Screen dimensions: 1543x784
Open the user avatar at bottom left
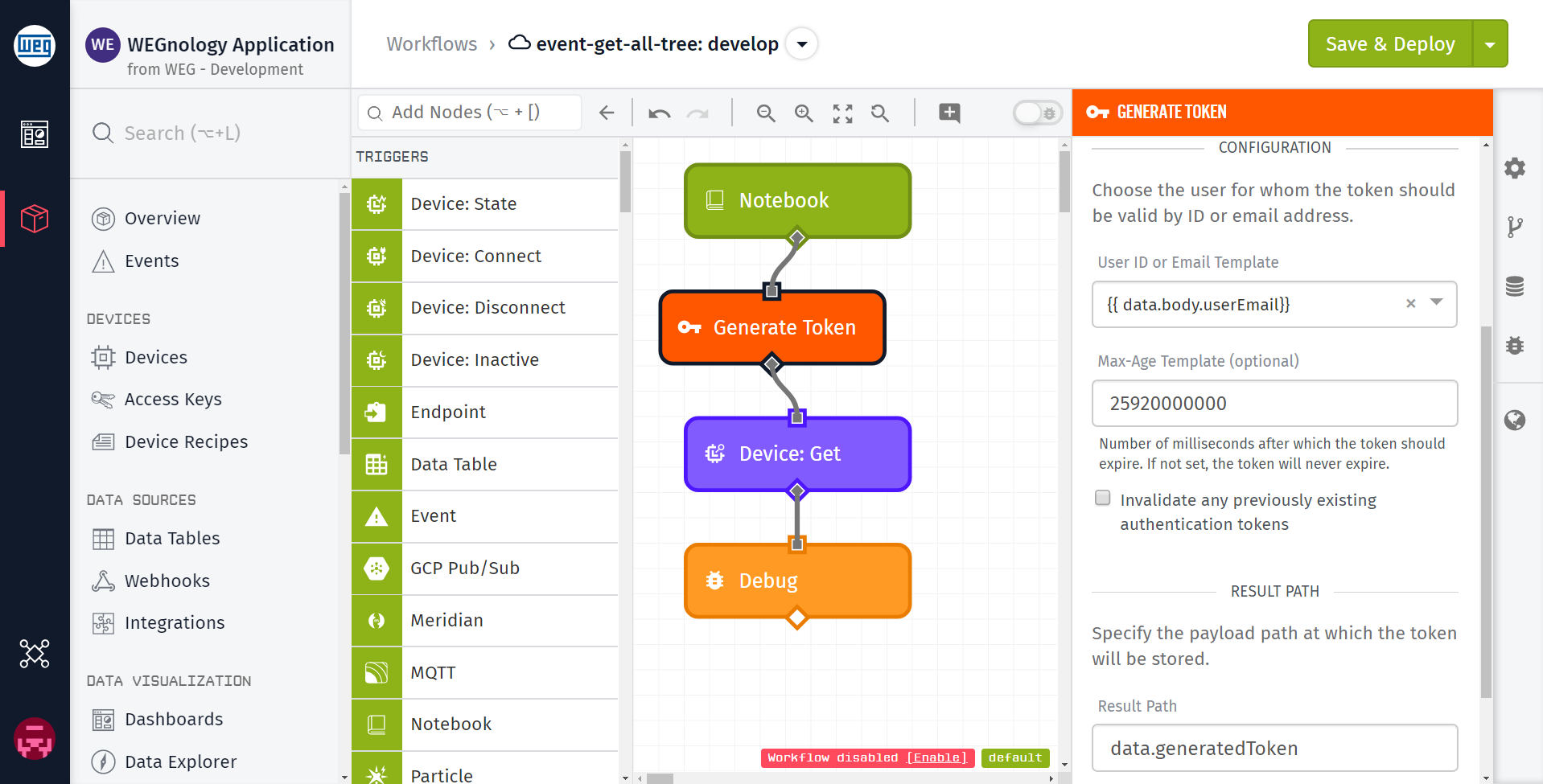coord(35,738)
